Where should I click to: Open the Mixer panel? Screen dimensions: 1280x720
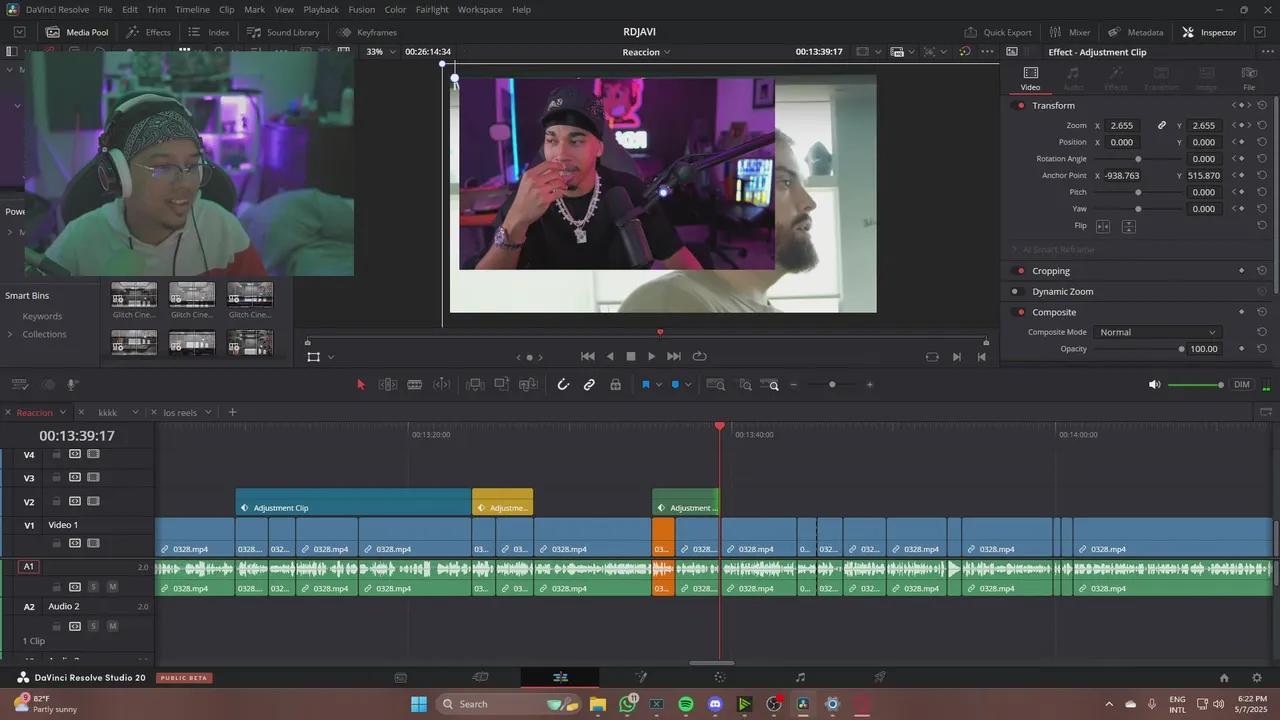point(1070,32)
